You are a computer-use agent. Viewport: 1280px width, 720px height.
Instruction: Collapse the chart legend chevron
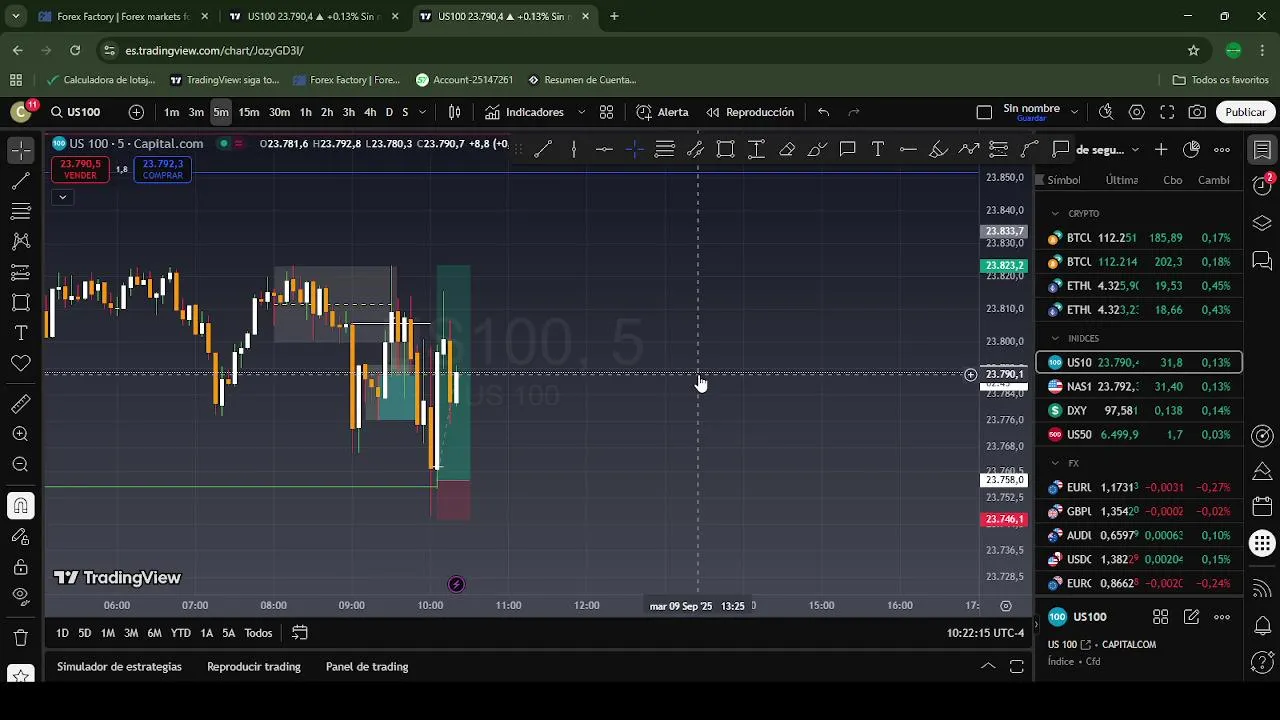pos(62,197)
